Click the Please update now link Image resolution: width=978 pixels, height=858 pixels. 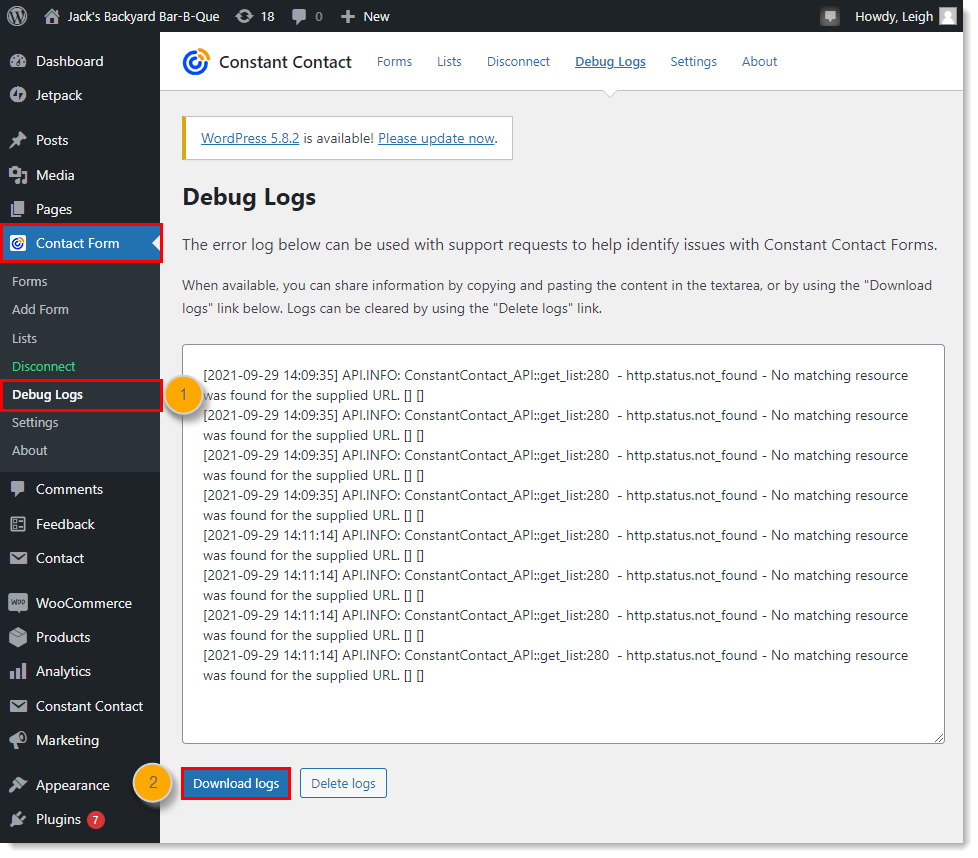(437, 138)
